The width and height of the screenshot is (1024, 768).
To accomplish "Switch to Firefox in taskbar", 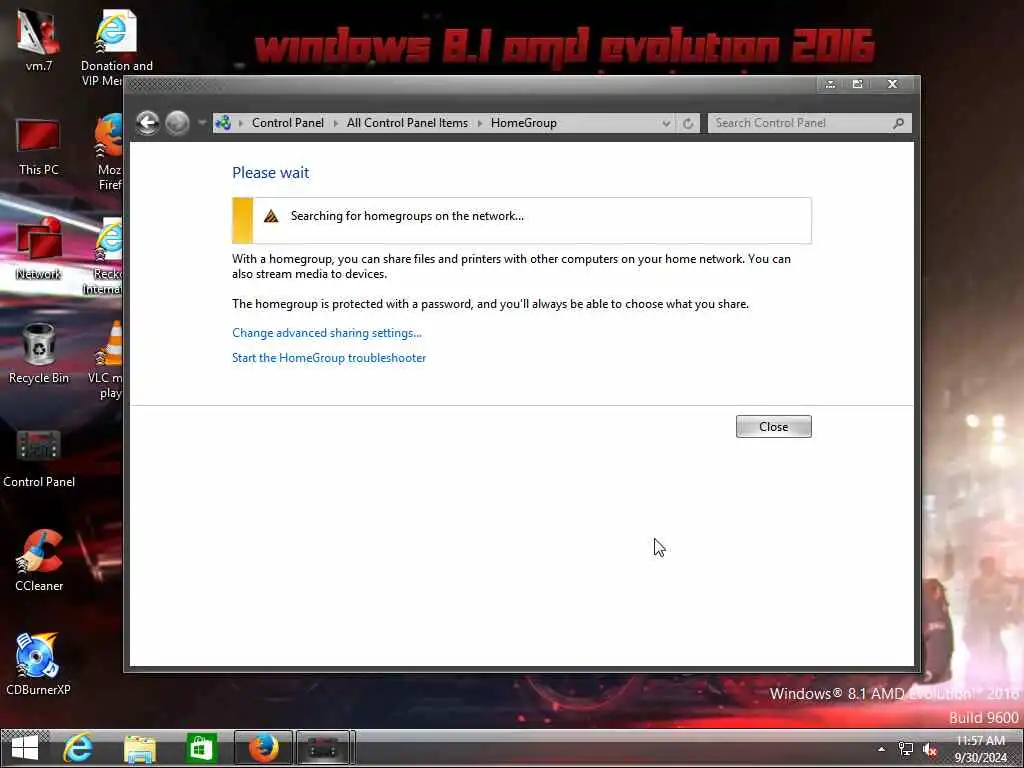I will (263, 748).
